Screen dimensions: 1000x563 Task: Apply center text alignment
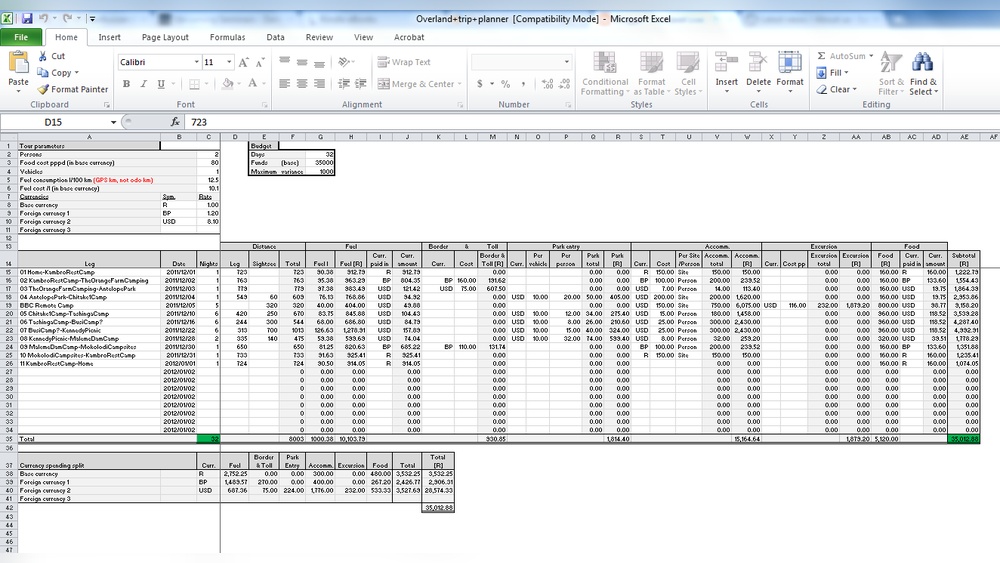pyautogui.click(x=304, y=84)
